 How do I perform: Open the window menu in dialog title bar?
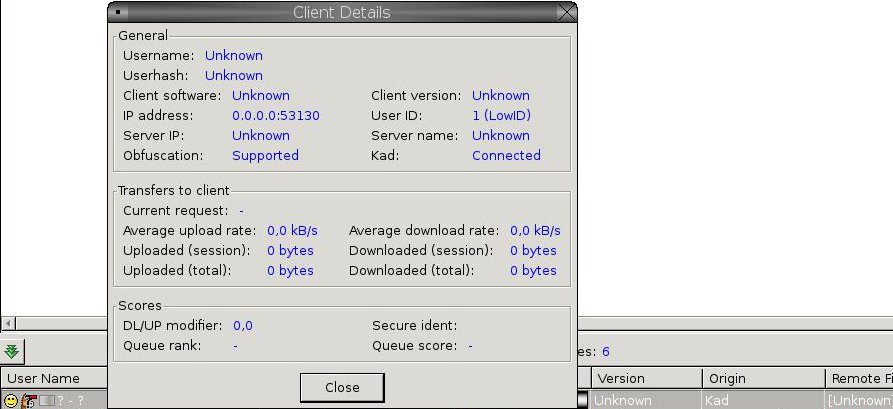click(x=119, y=13)
